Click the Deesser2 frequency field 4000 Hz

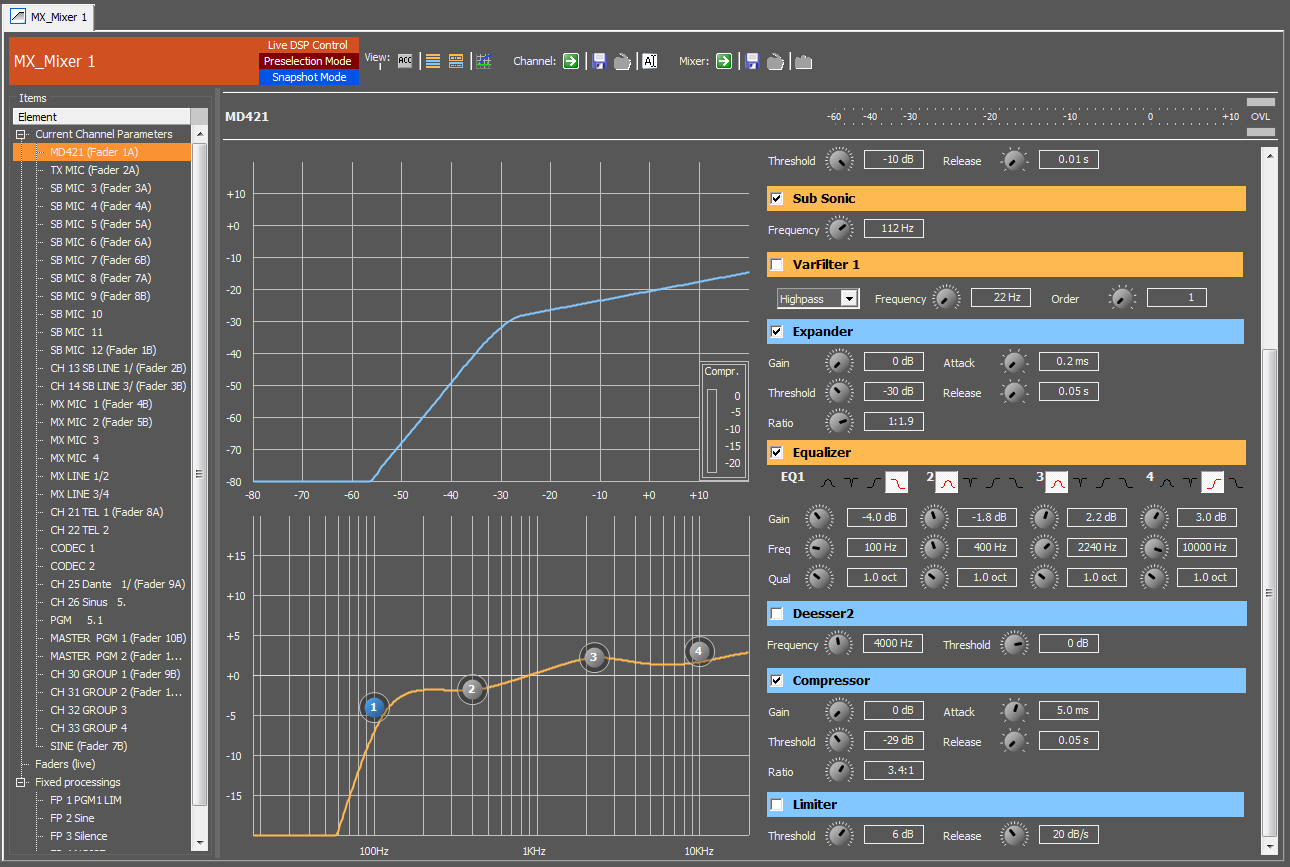(894, 643)
